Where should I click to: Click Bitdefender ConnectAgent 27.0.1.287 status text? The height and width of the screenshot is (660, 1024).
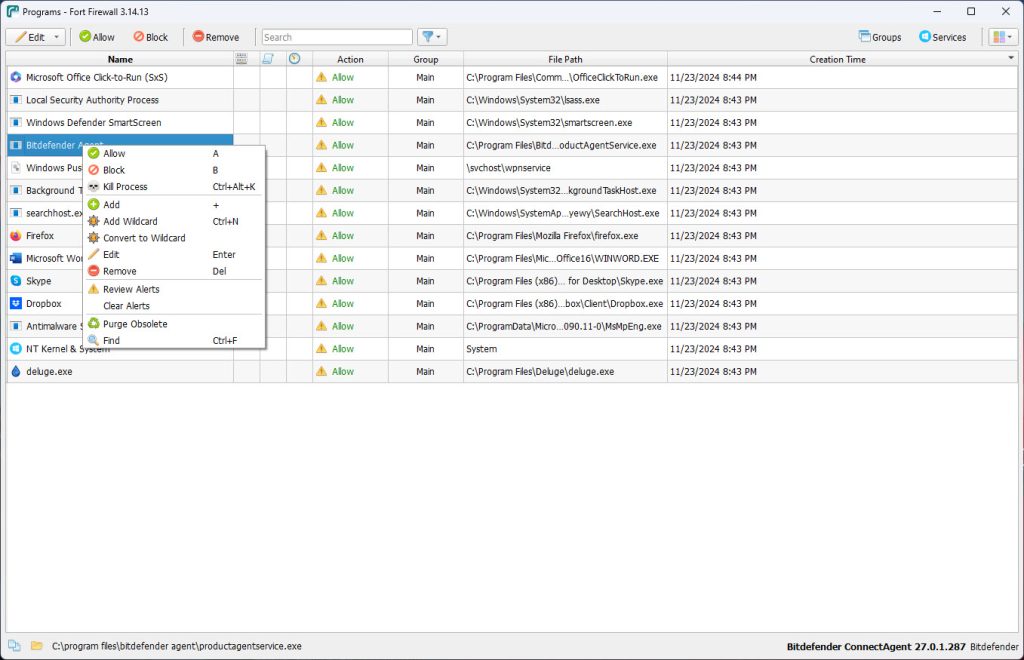(x=876, y=646)
